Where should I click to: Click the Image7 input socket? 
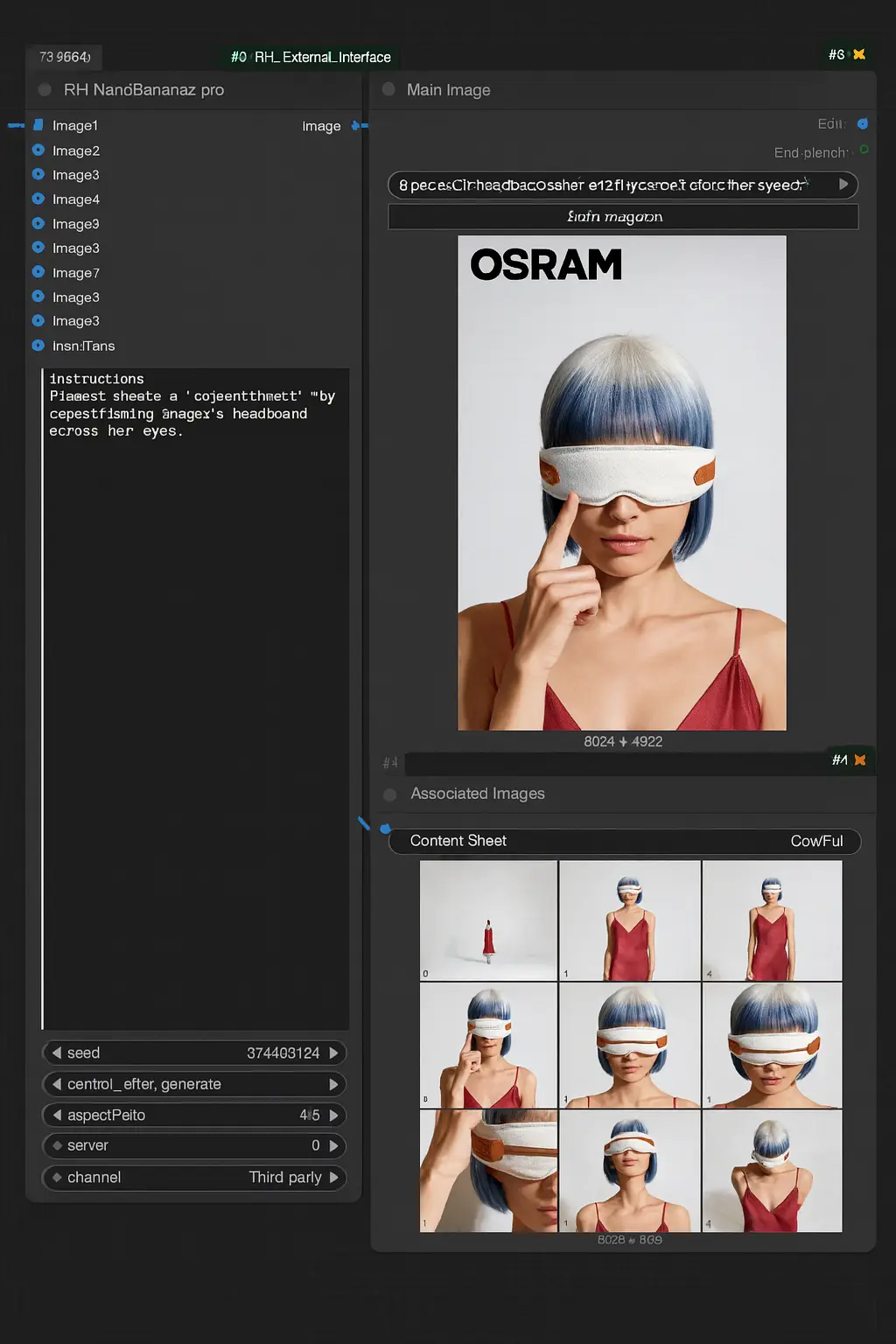click(x=38, y=272)
